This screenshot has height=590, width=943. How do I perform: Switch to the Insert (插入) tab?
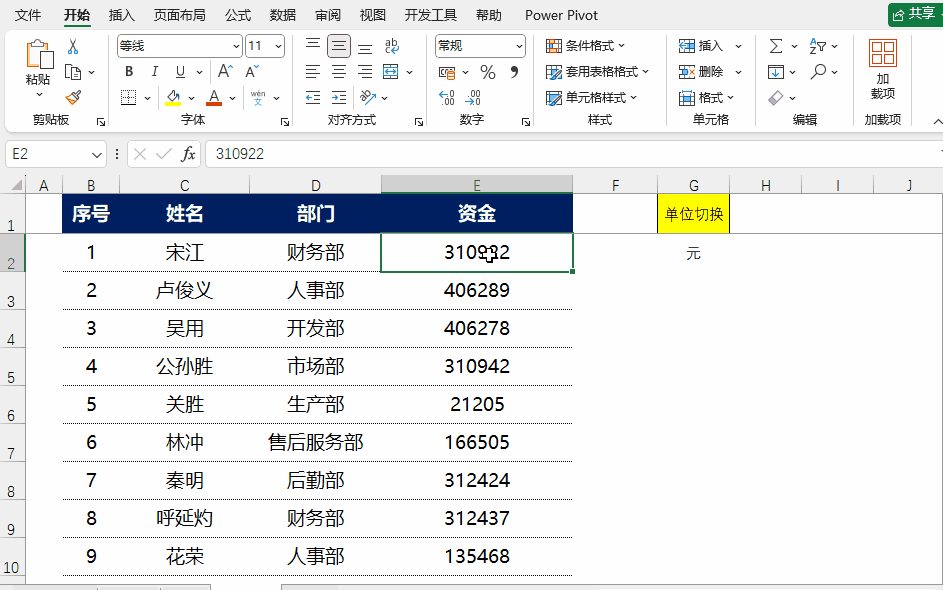coord(121,15)
